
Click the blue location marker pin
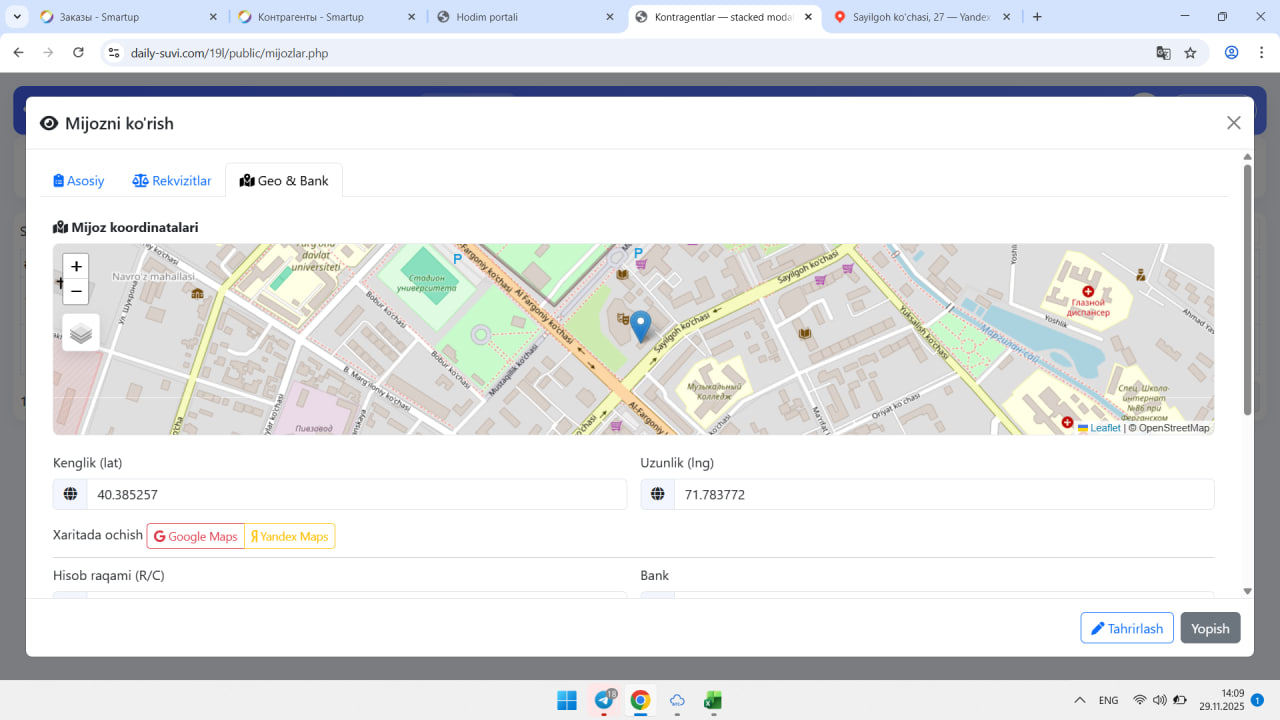coord(641,325)
